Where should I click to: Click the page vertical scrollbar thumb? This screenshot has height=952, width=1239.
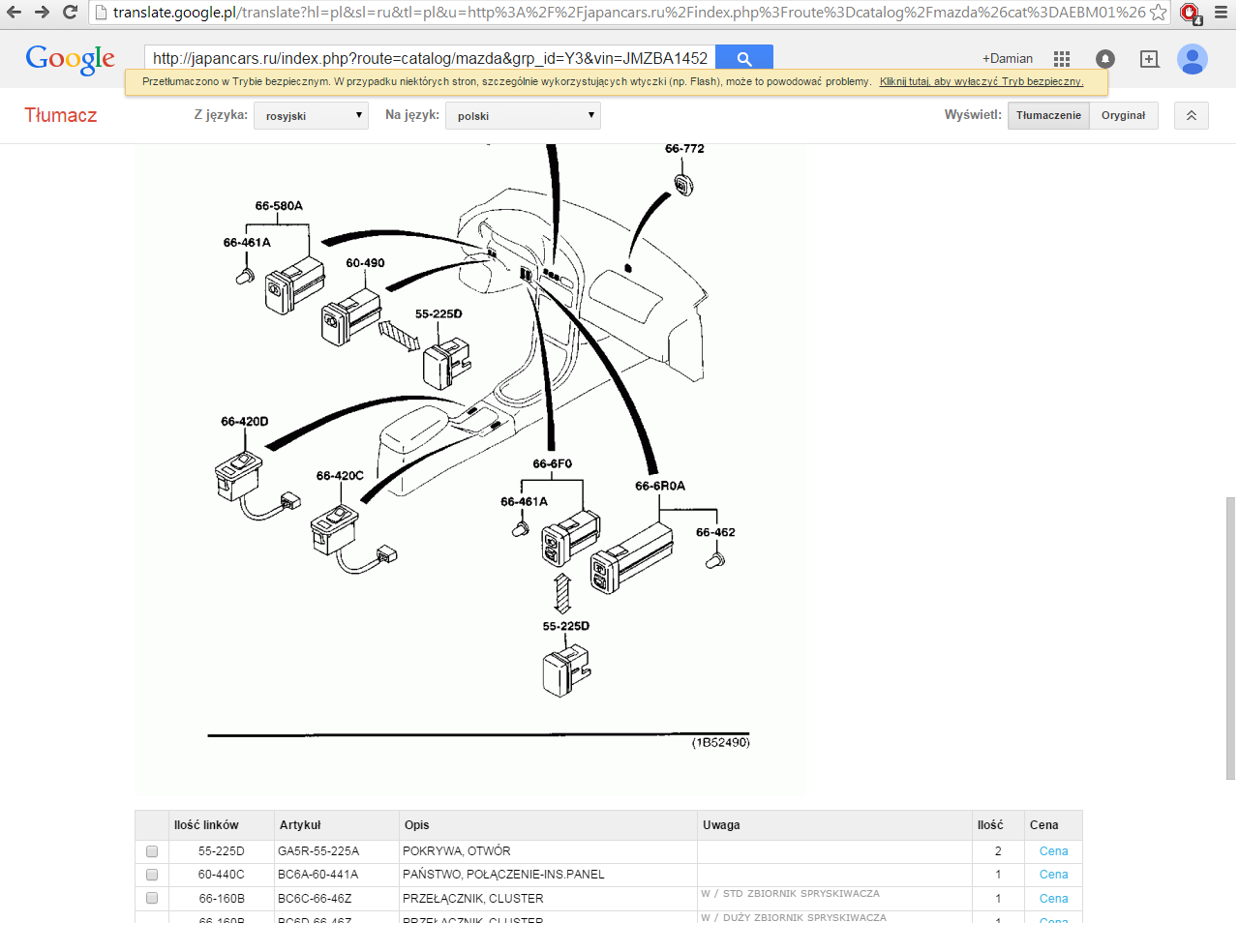(1230, 639)
